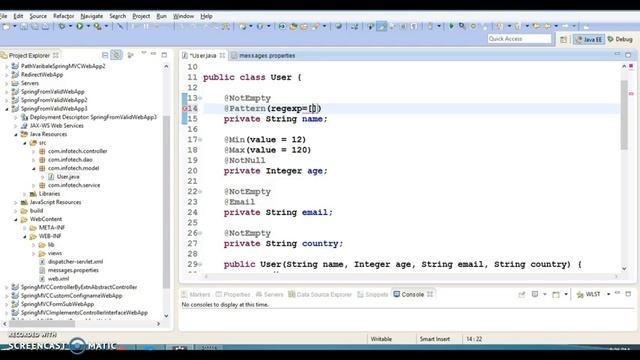Viewport: 640px width, 360px height.
Task: Collapse the src folder node
Action: (25, 143)
